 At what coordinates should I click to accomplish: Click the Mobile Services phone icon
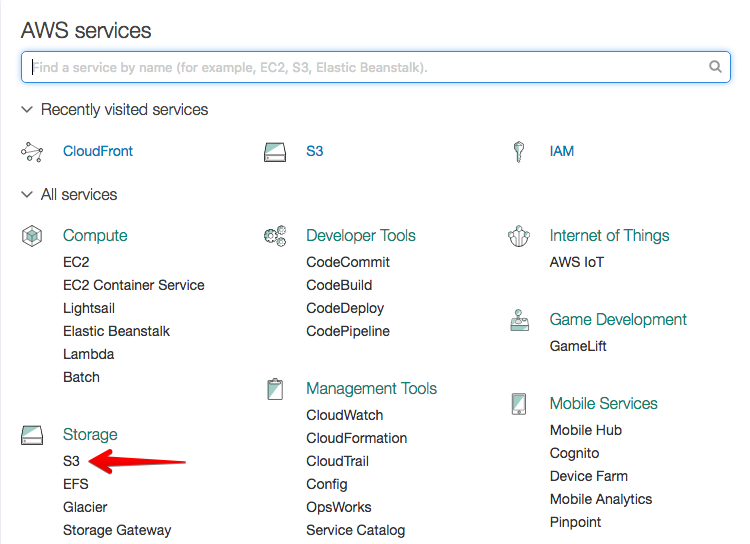click(518, 404)
